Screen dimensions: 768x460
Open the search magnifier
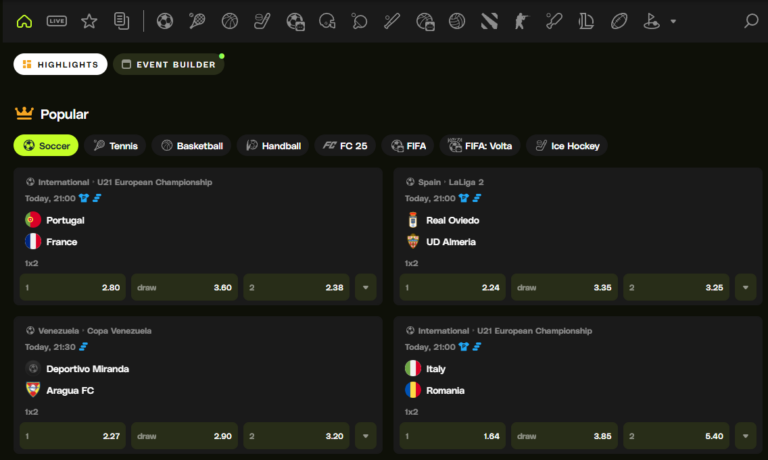[x=751, y=21]
